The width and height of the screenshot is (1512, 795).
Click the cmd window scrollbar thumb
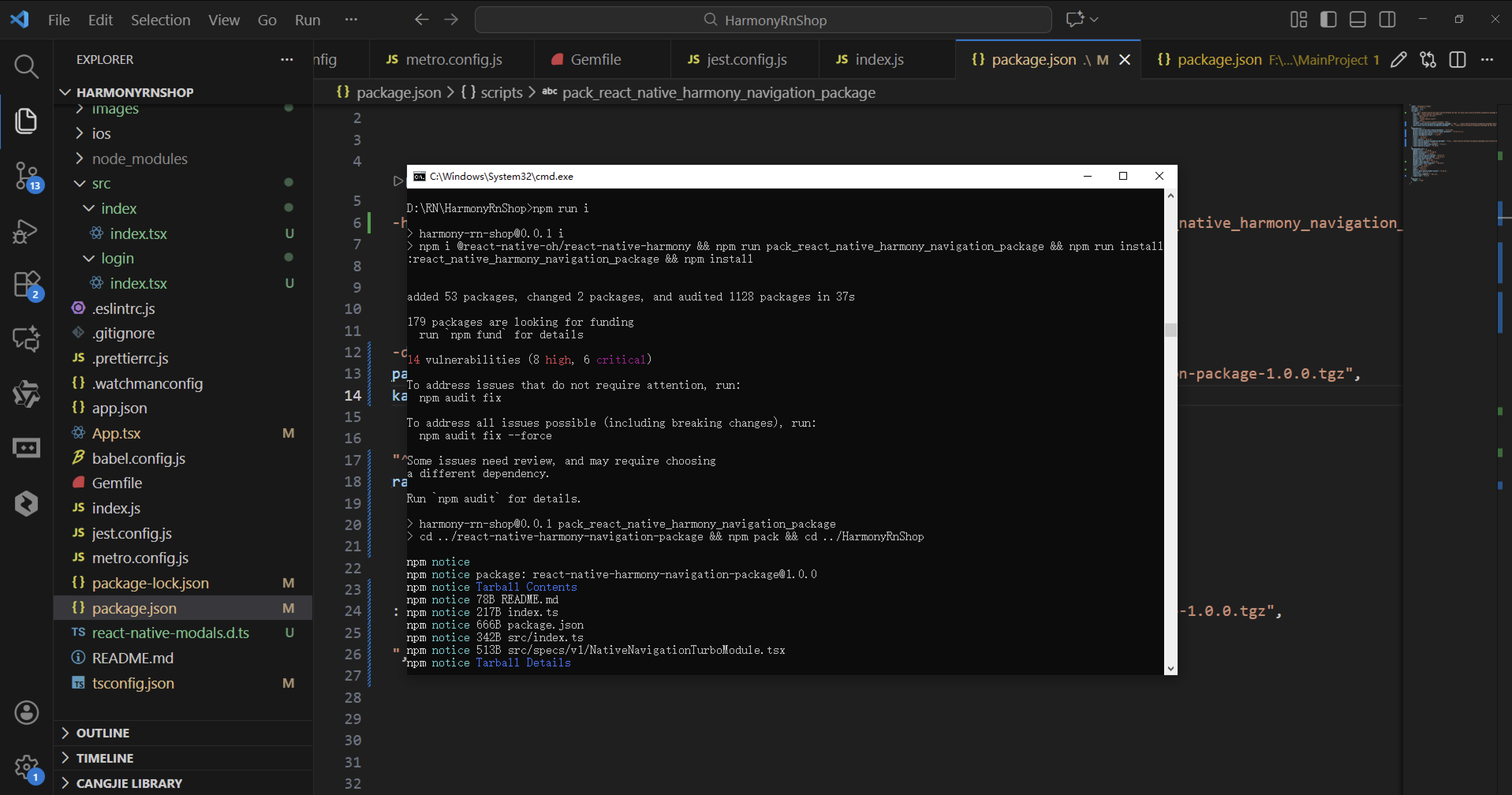[1170, 330]
